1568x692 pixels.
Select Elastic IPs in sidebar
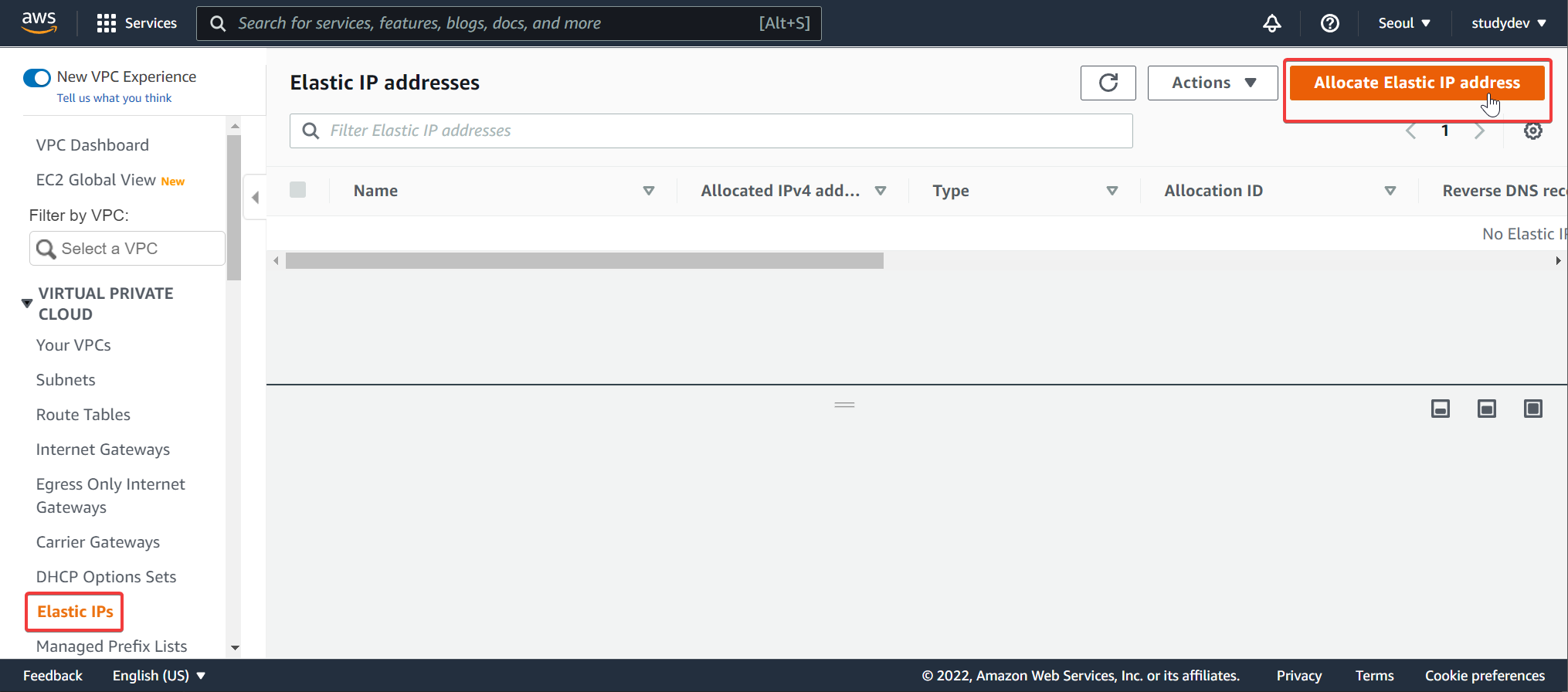[75, 612]
